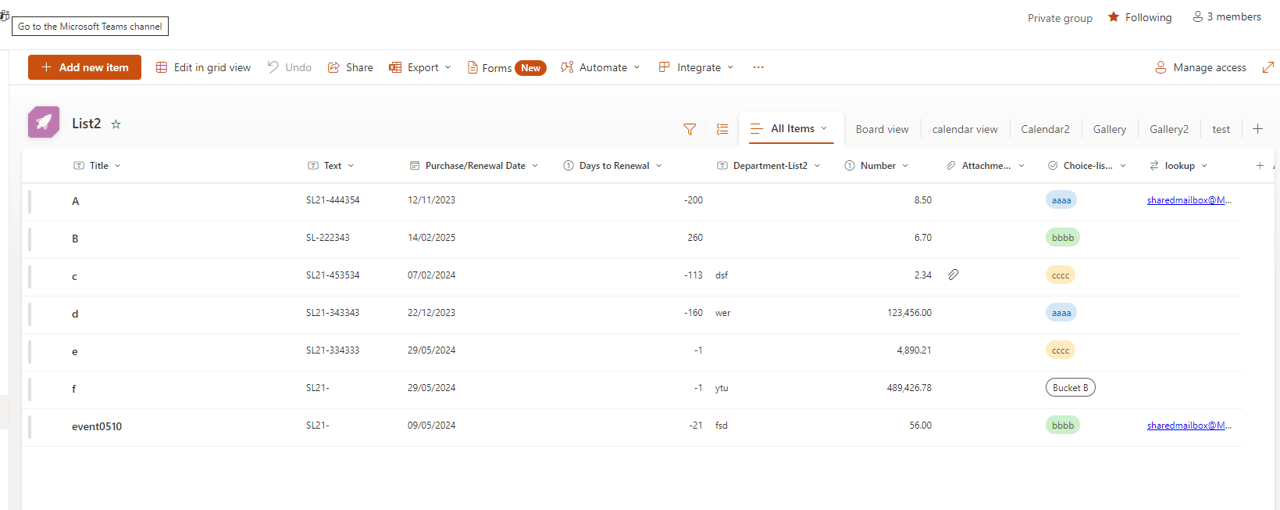Image resolution: width=1280 pixels, height=510 pixels.
Task: Click Edit in grid view
Action: pos(203,67)
